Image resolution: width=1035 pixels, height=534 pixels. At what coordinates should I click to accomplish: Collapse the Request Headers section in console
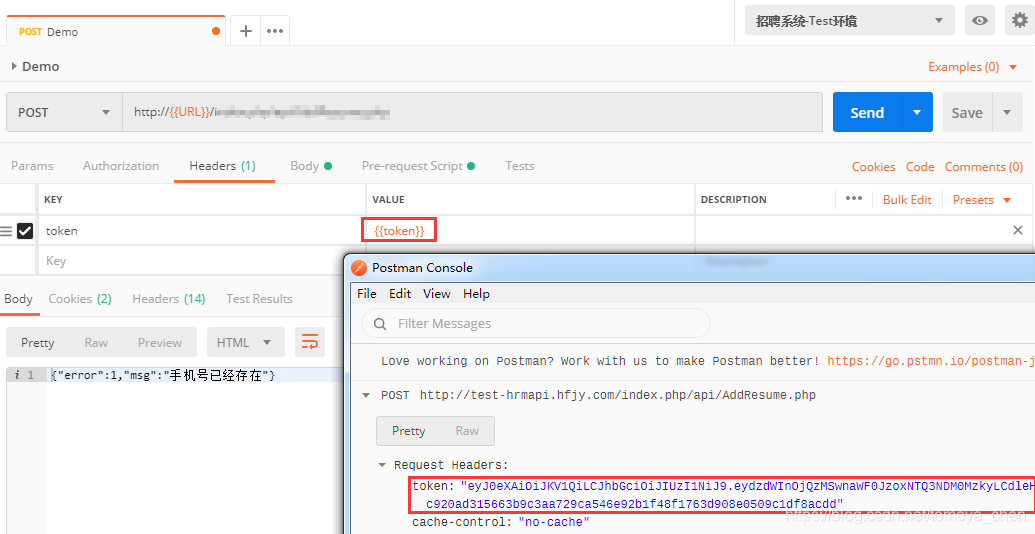[x=382, y=465]
